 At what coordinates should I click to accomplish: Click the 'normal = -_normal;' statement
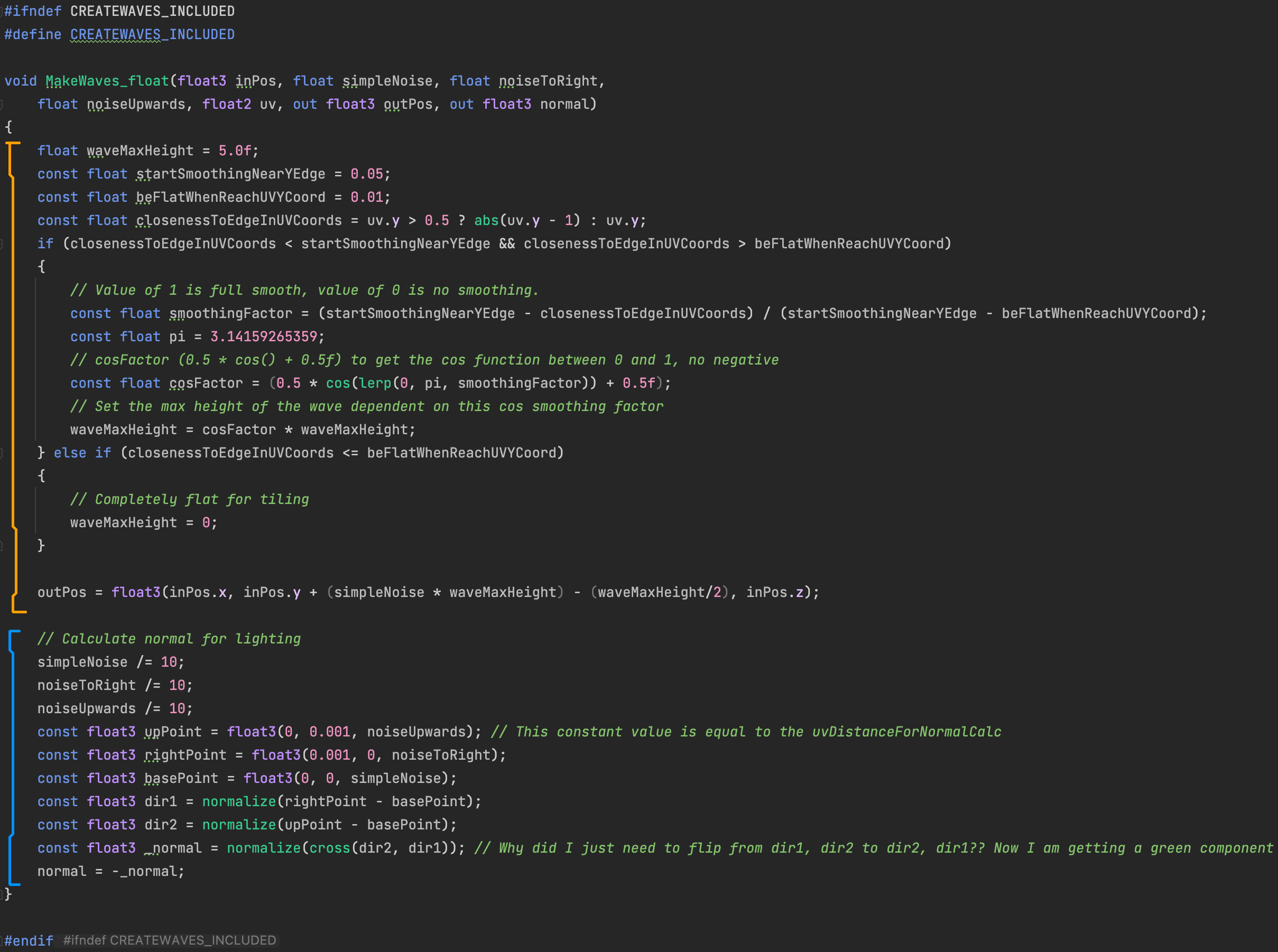coord(111,871)
